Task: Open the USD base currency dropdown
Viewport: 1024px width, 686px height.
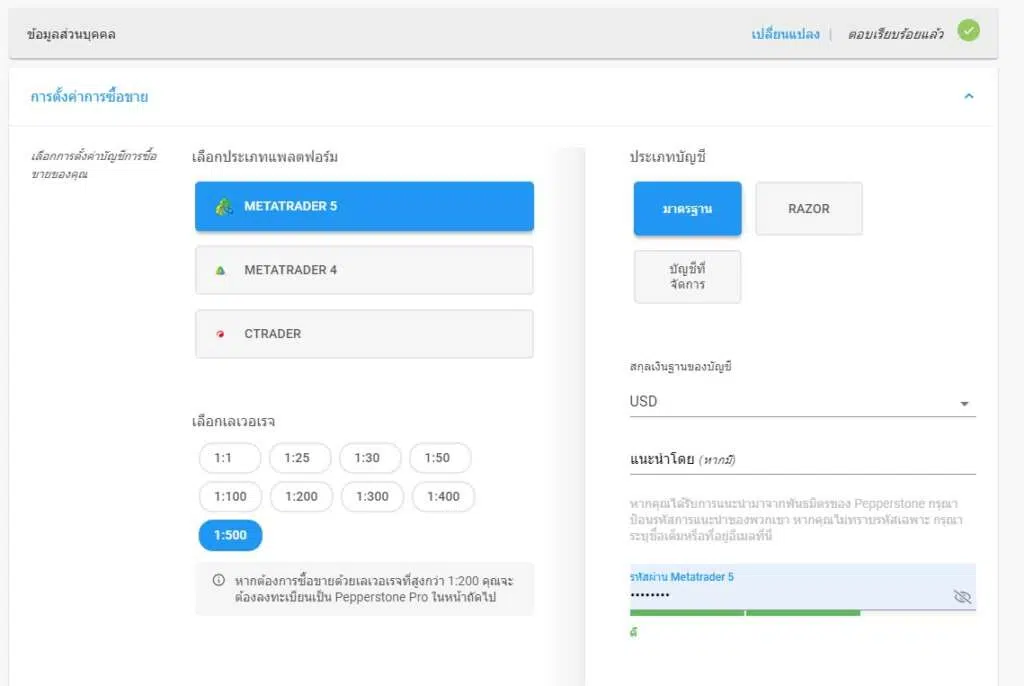Action: [803, 402]
